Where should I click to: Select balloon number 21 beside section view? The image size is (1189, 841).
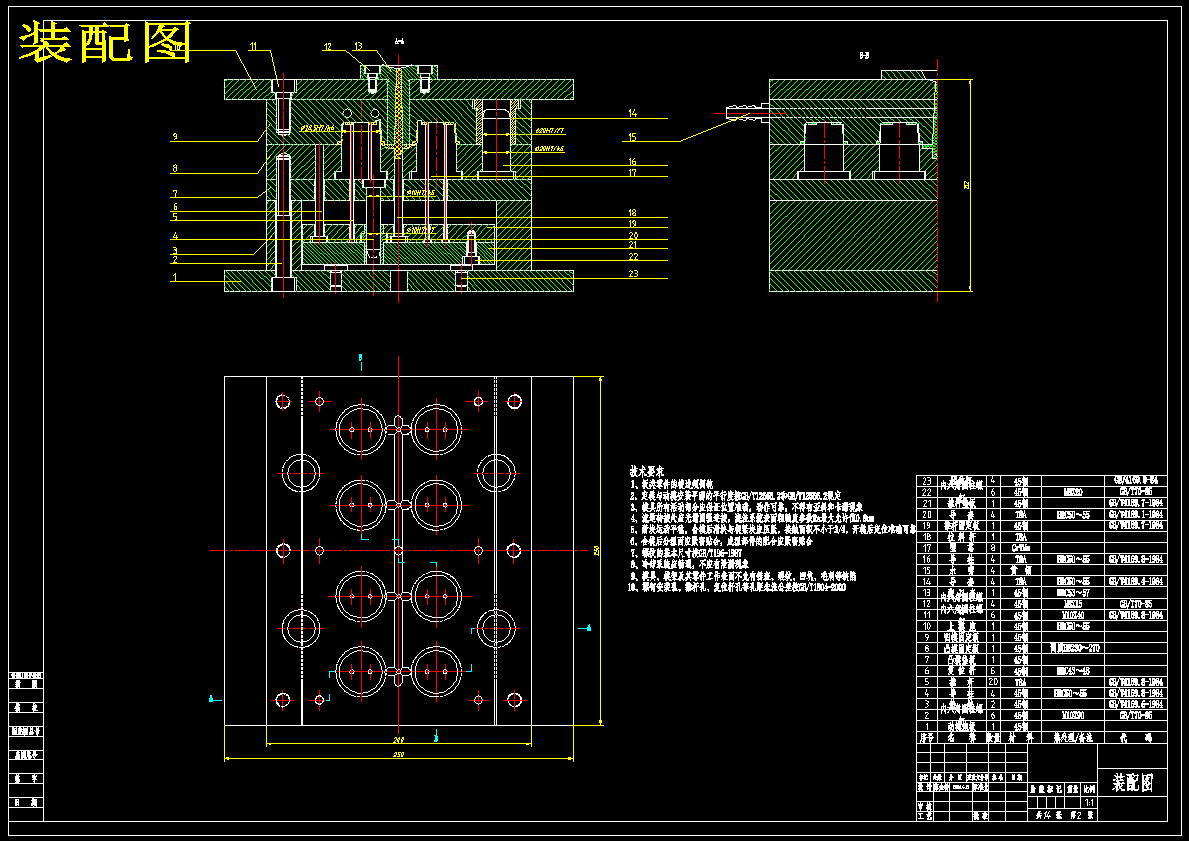pyautogui.click(x=632, y=245)
